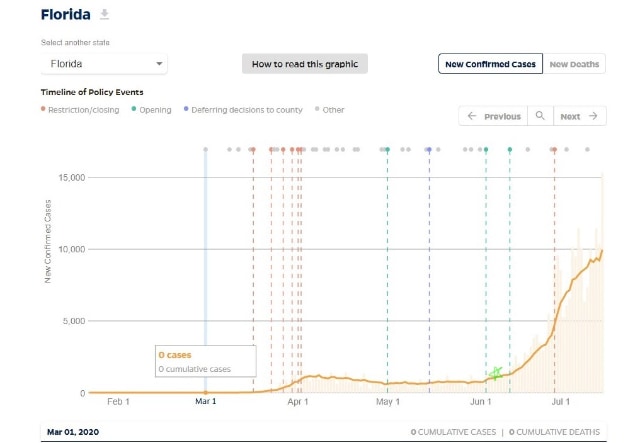Click the May 1 x-axis label
The height and width of the screenshot is (443, 640).
click(x=387, y=402)
